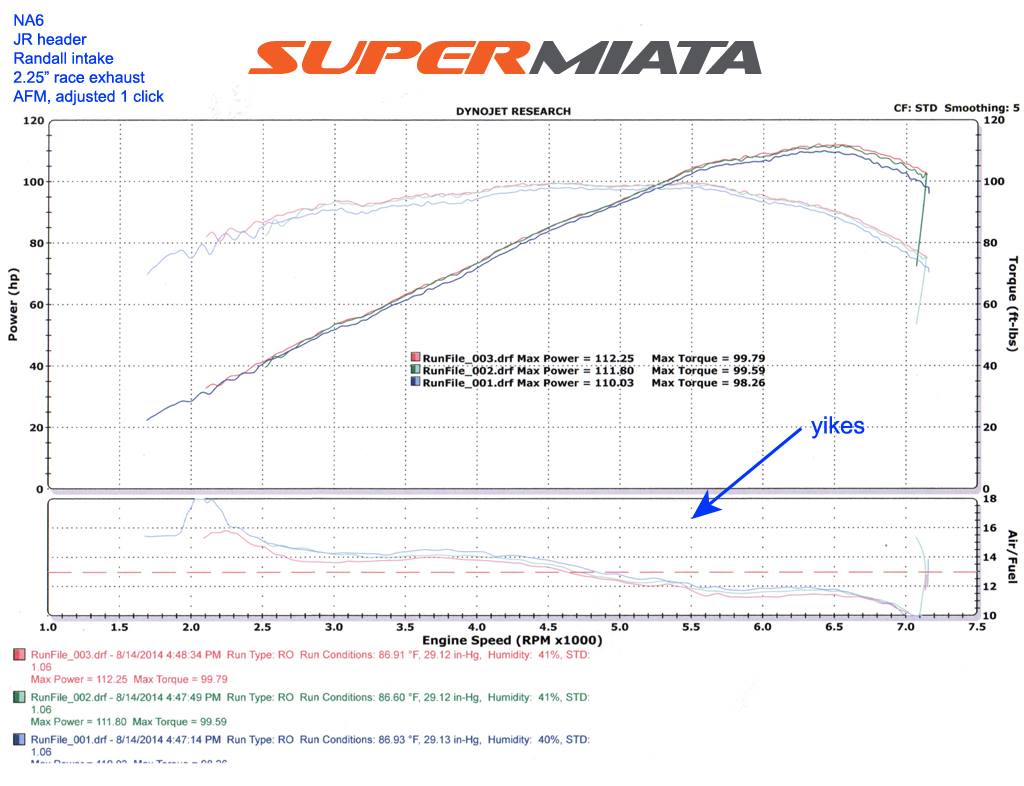Click the blue RunFile_001 legend swatch in graph

coord(415,382)
